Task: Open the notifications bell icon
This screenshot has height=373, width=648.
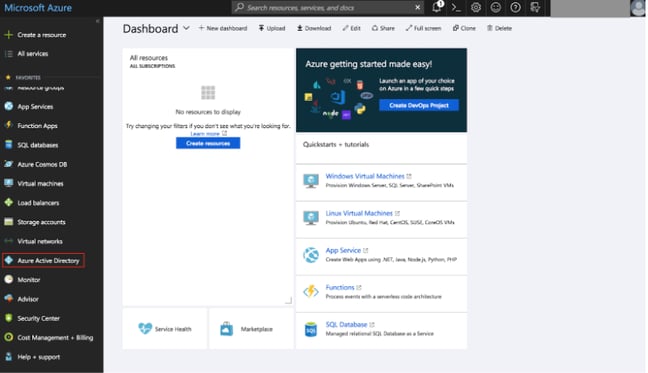Action: 437,7
